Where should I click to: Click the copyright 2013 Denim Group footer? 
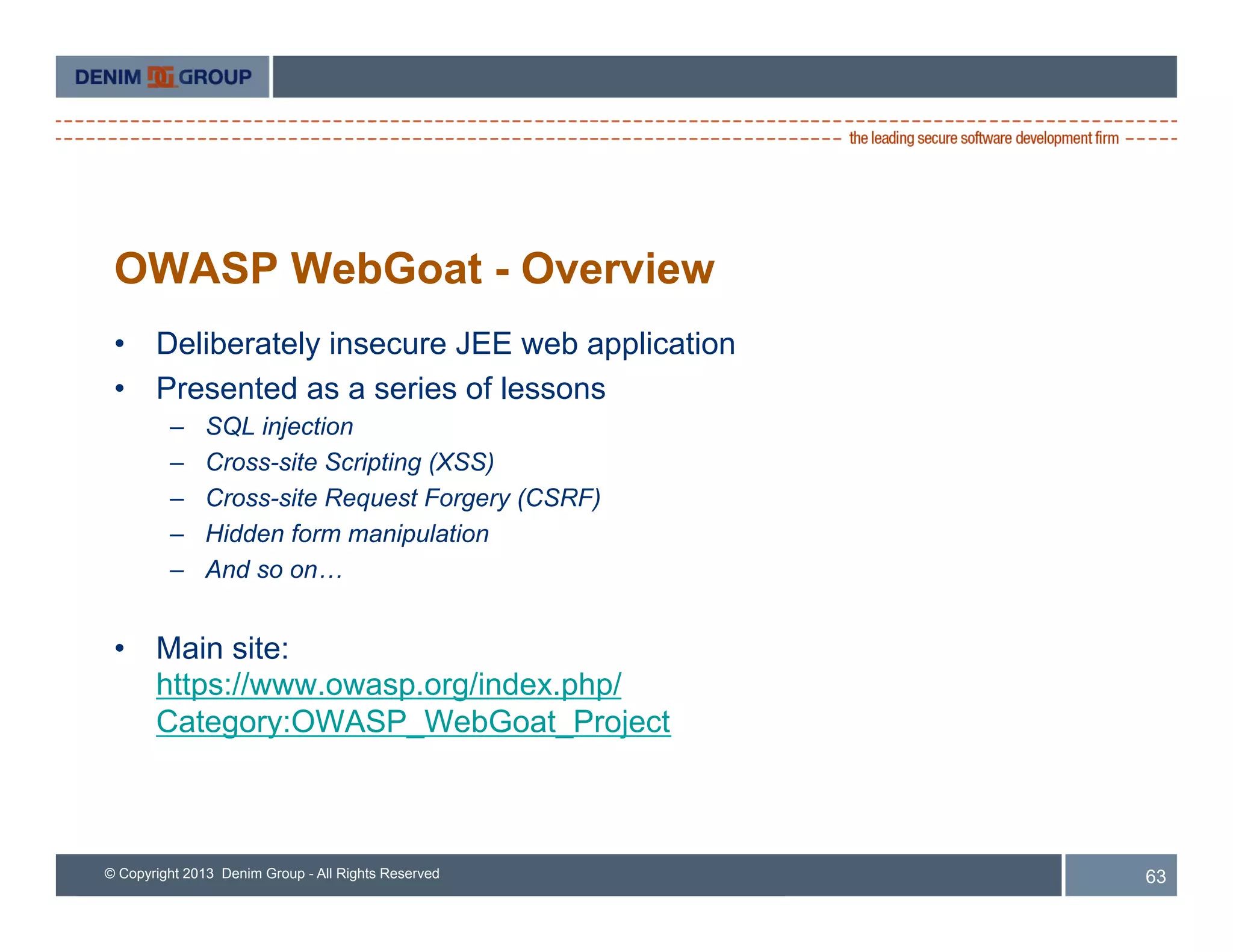pyautogui.click(x=272, y=874)
